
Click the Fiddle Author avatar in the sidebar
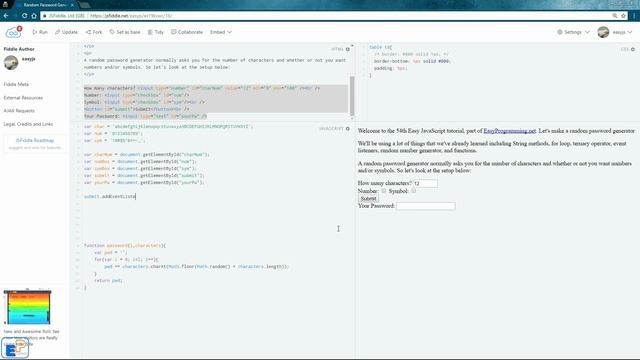tap(11, 62)
